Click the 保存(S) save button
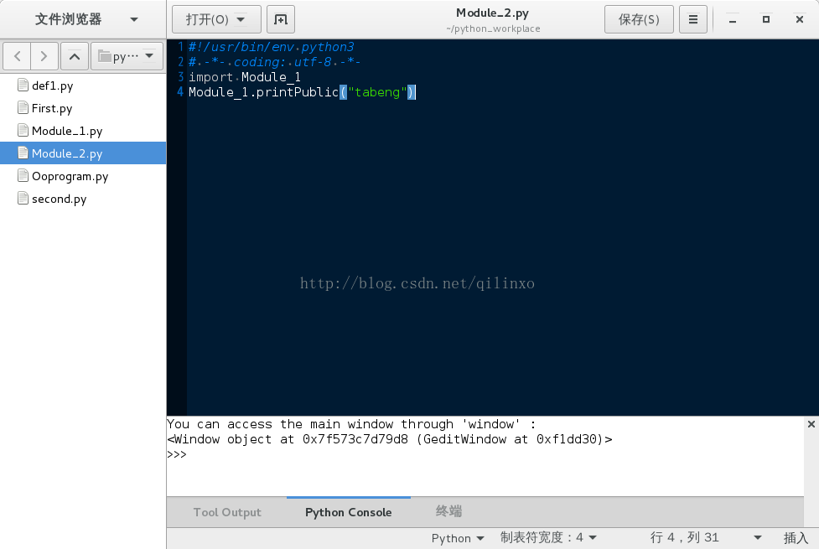 [x=639, y=19]
